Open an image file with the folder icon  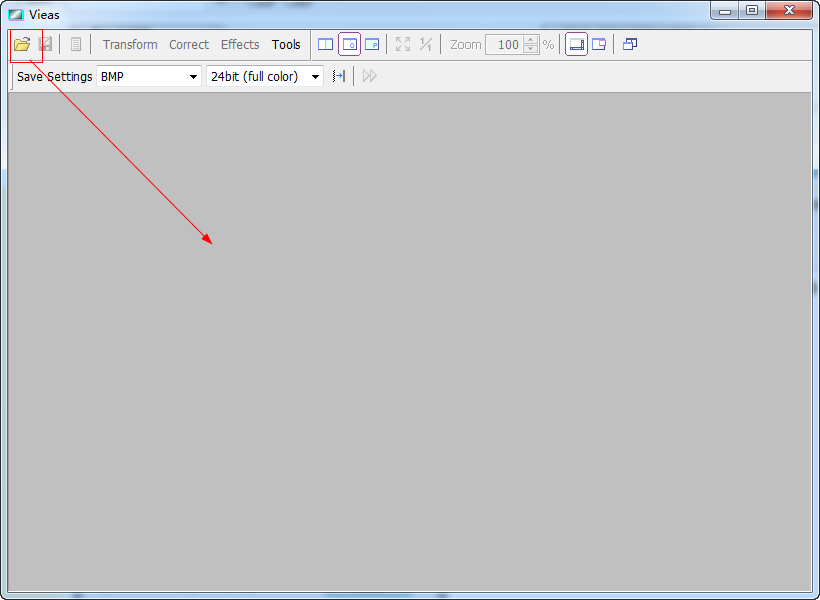[22, 44]
